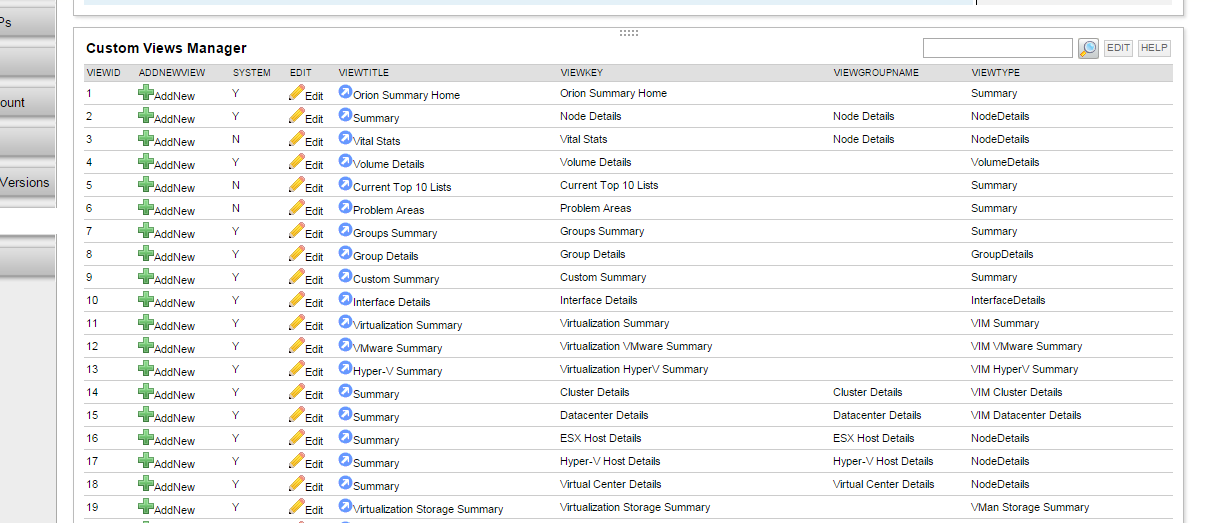
Task: Click the sidebar button ending in 'Versions'
Action: (27, 182)
